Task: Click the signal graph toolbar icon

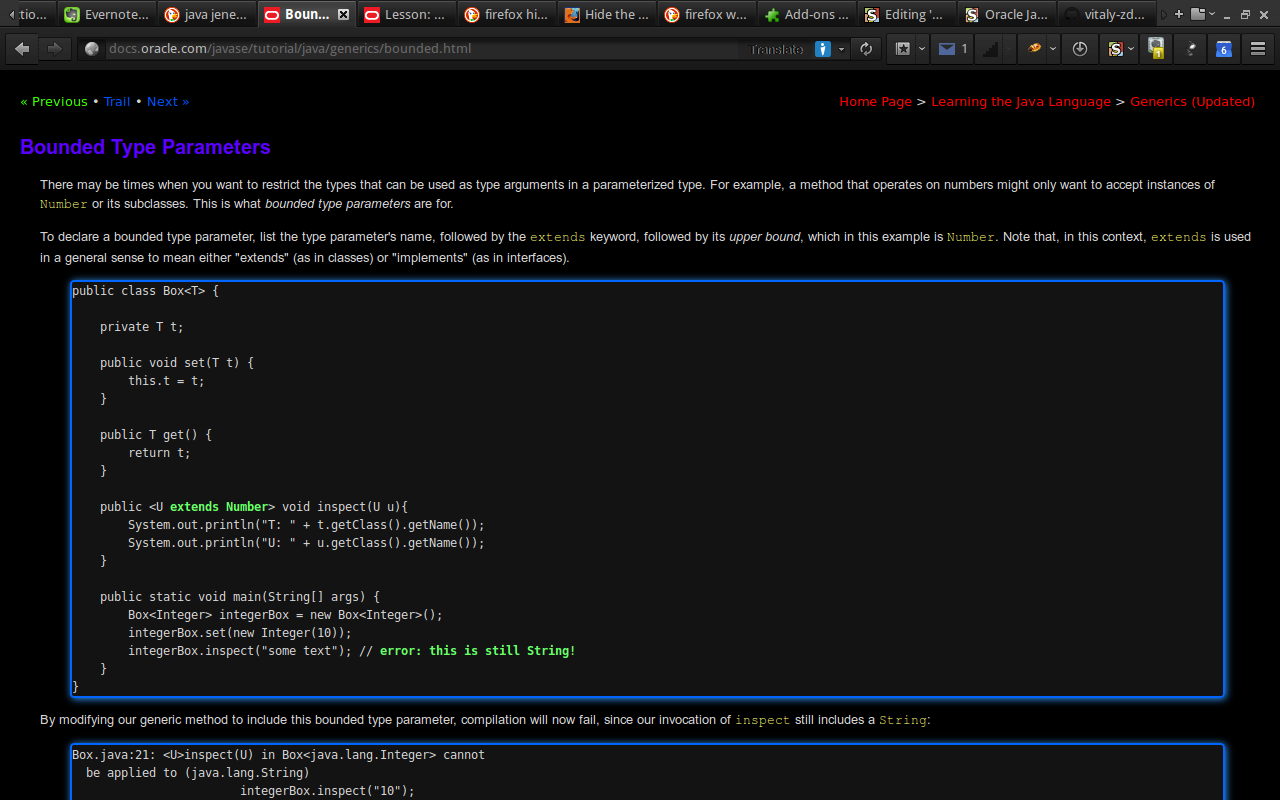Action: (x=990, y=48)
